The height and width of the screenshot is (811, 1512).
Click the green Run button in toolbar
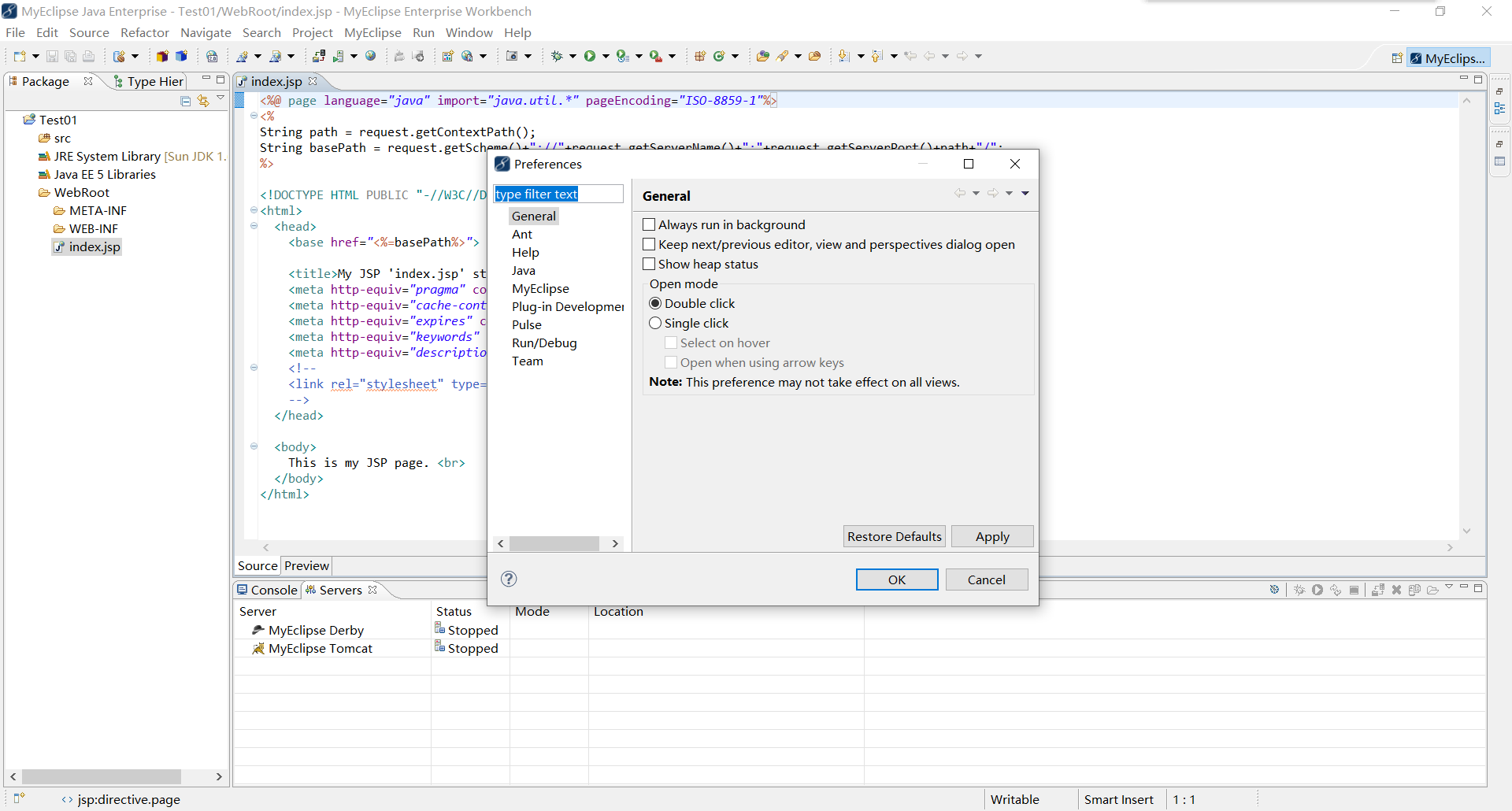[x=590, y=56]
